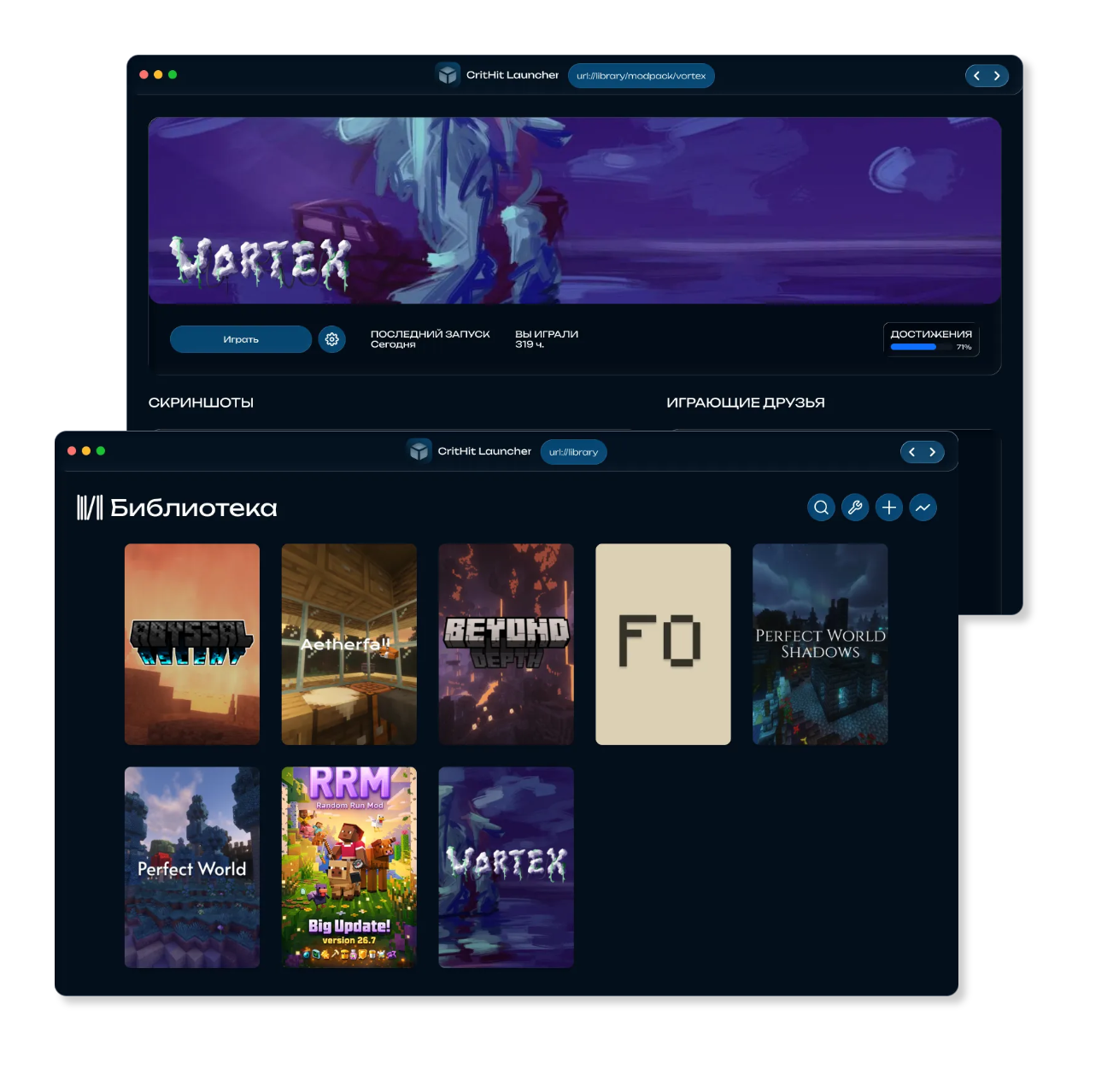Open Vortex settings gear icon
The image size is (1119, 1092).
[x=332, y=339]
